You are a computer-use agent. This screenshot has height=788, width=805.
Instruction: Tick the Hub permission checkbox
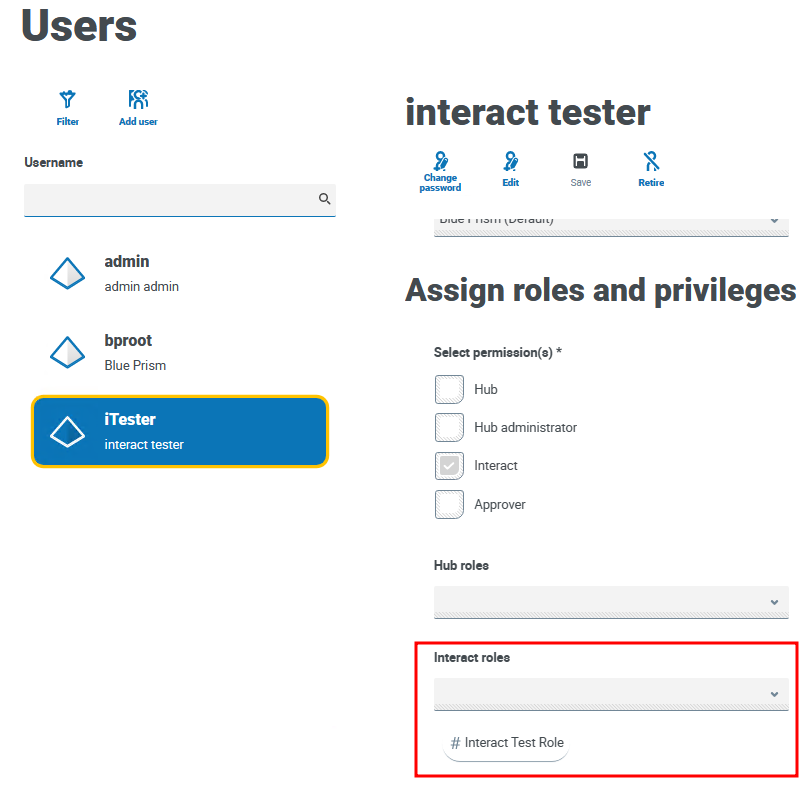pos(449,389)
